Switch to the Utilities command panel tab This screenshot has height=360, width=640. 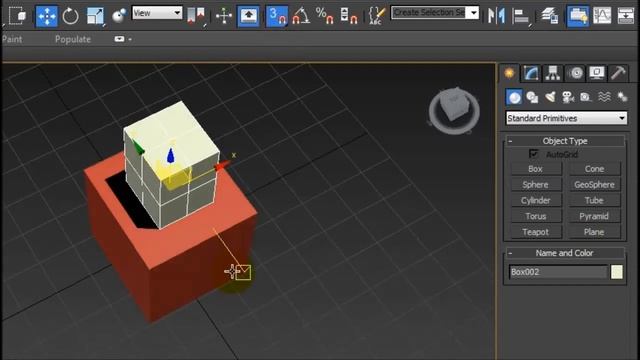(x=618, y=73)
